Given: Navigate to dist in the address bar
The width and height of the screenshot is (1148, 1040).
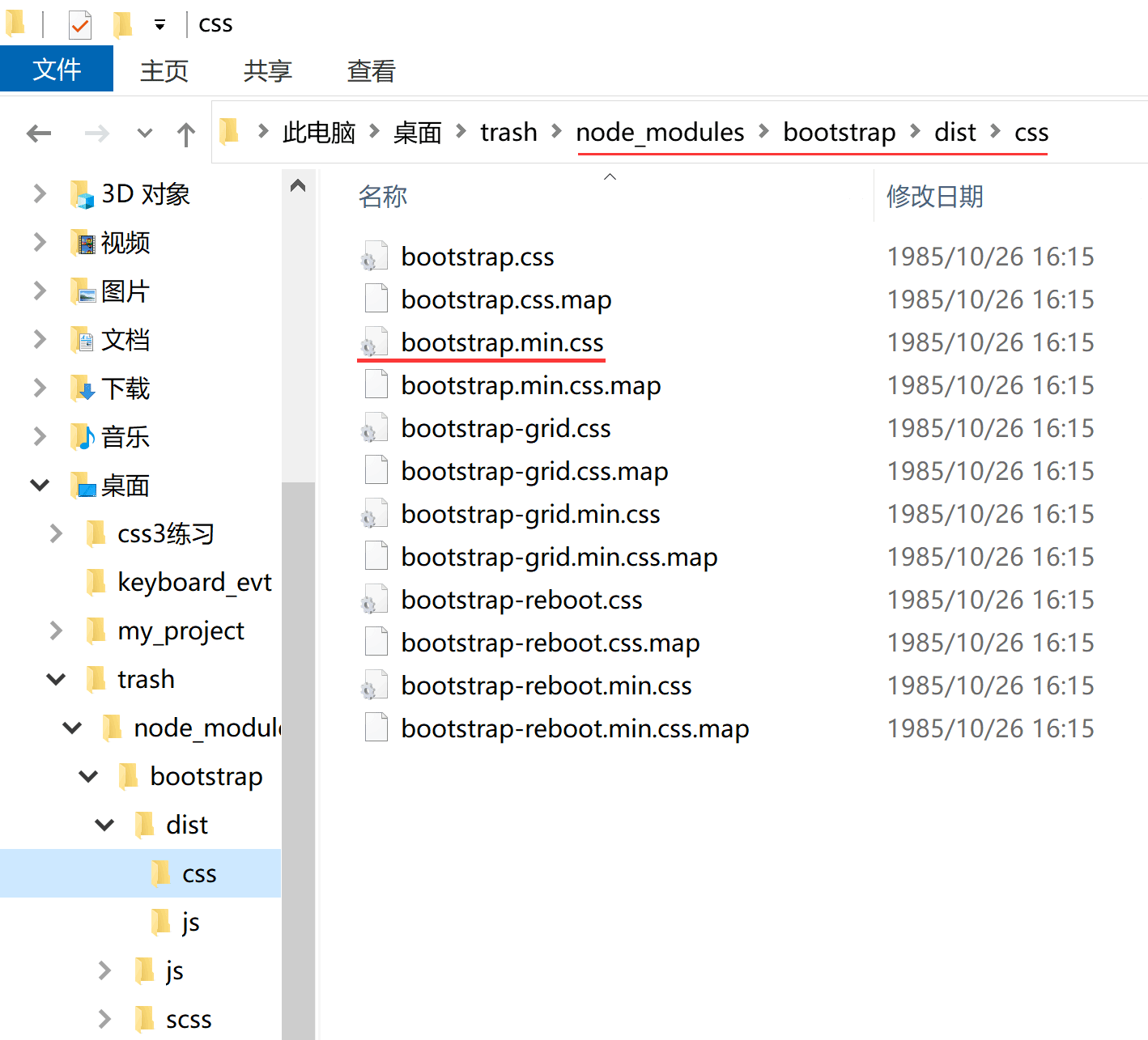Looking at the screenshot, I should point(955,132).
